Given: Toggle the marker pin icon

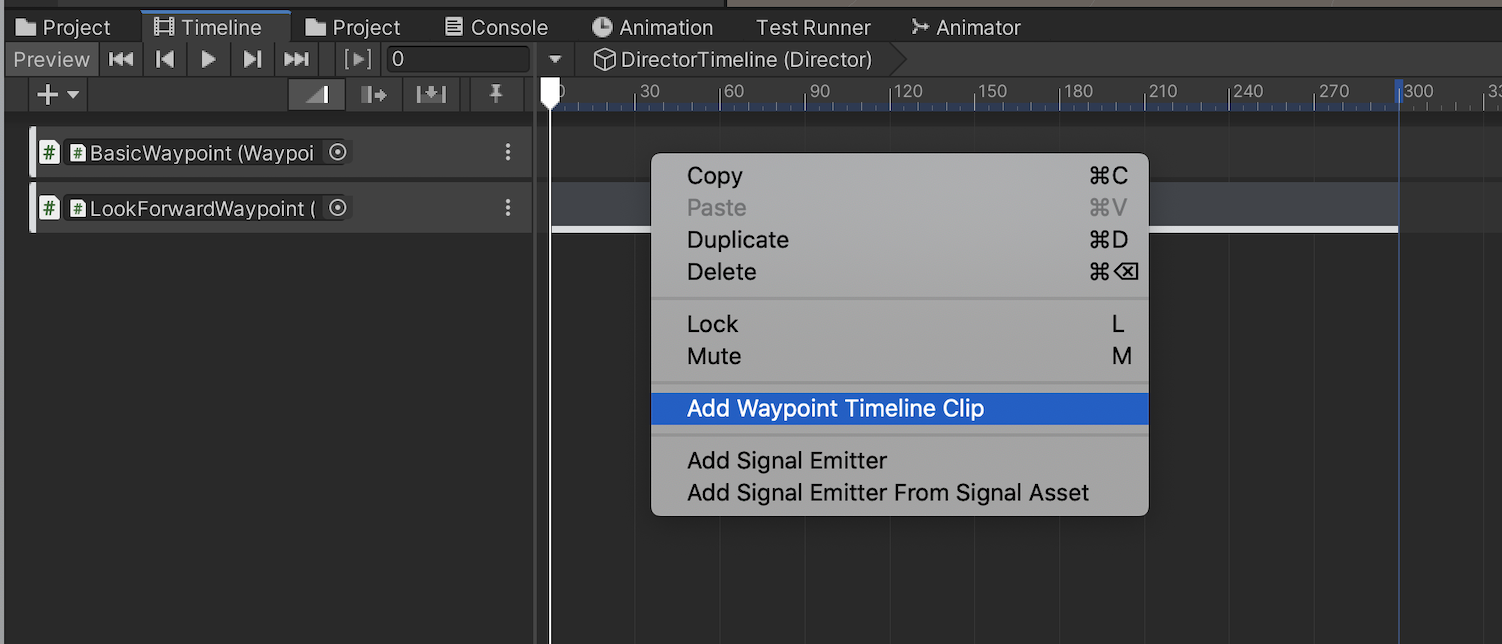Looking at the screenshot, I should pos(495,94).
